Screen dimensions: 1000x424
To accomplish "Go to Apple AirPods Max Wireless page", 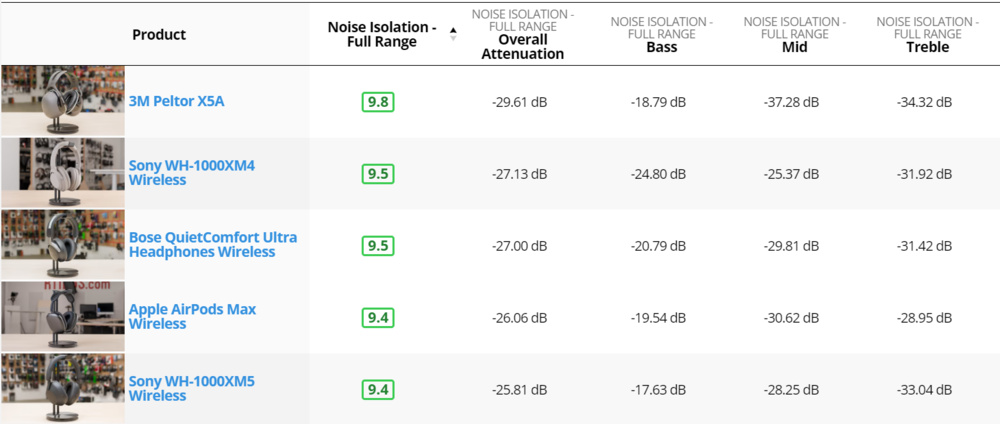I will (x=192, y=317).
